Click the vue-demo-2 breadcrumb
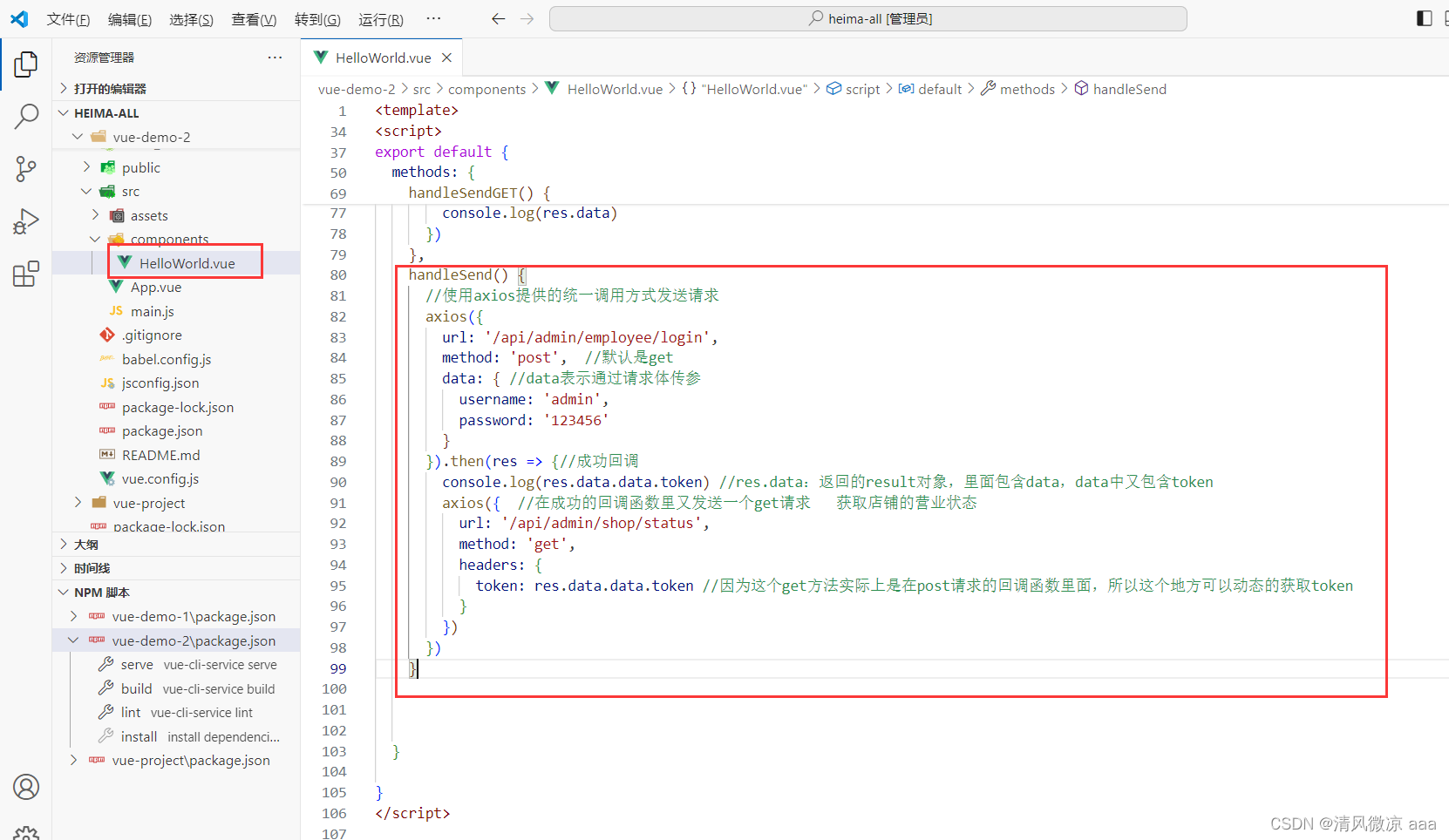The width and height of the screenshot is (1449, 840). pyautogui.click(x=357, y=89)
